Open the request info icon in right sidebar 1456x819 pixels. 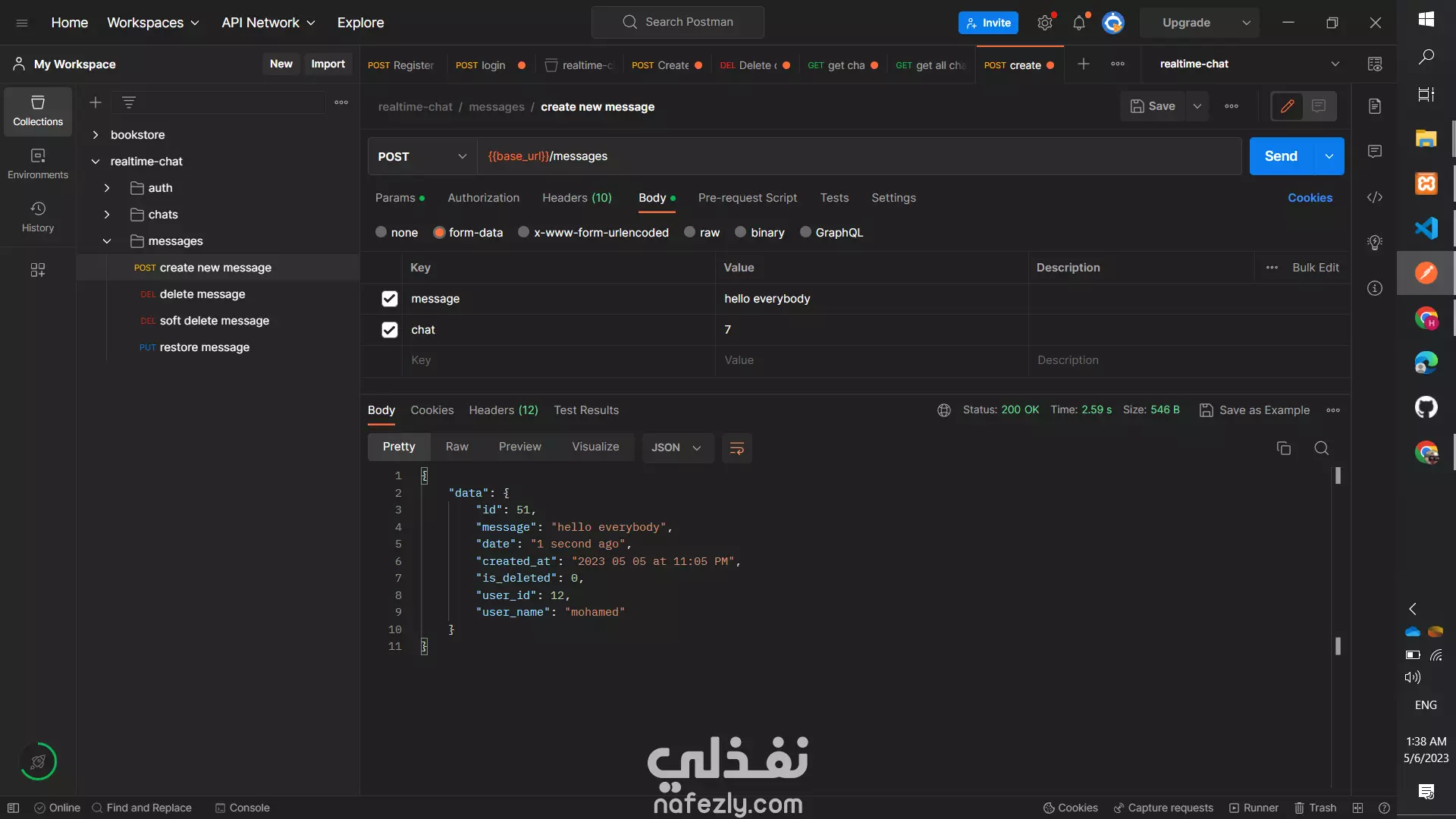[1375, 288]
